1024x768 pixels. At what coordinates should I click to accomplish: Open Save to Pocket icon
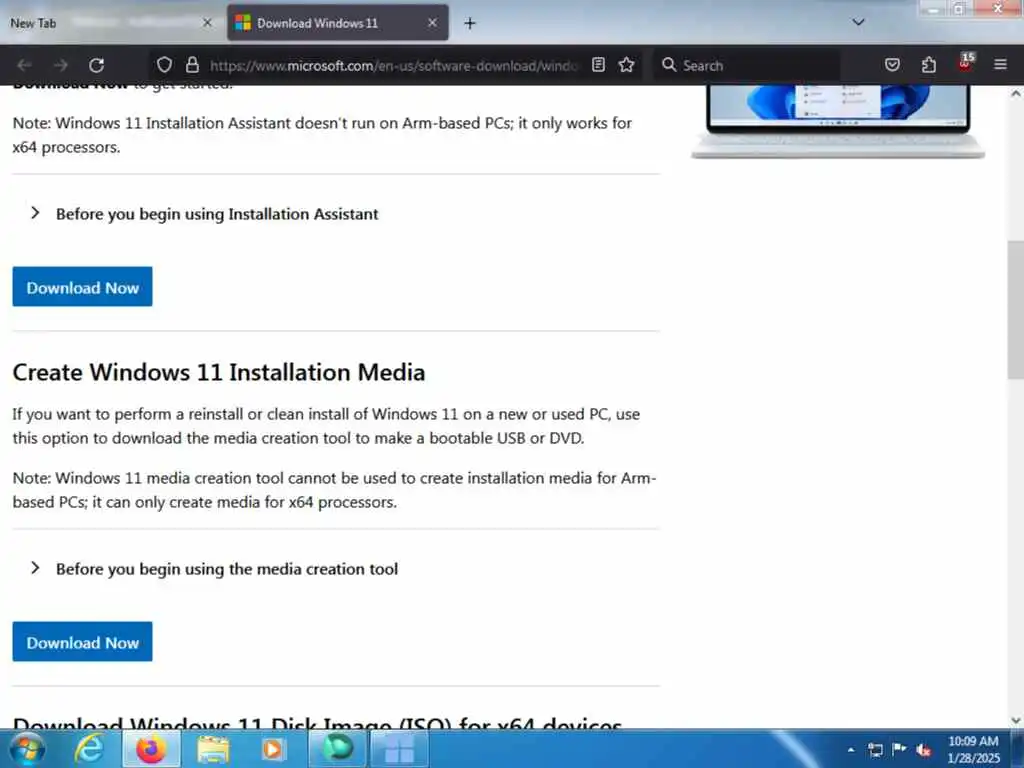tap(892, 65)
